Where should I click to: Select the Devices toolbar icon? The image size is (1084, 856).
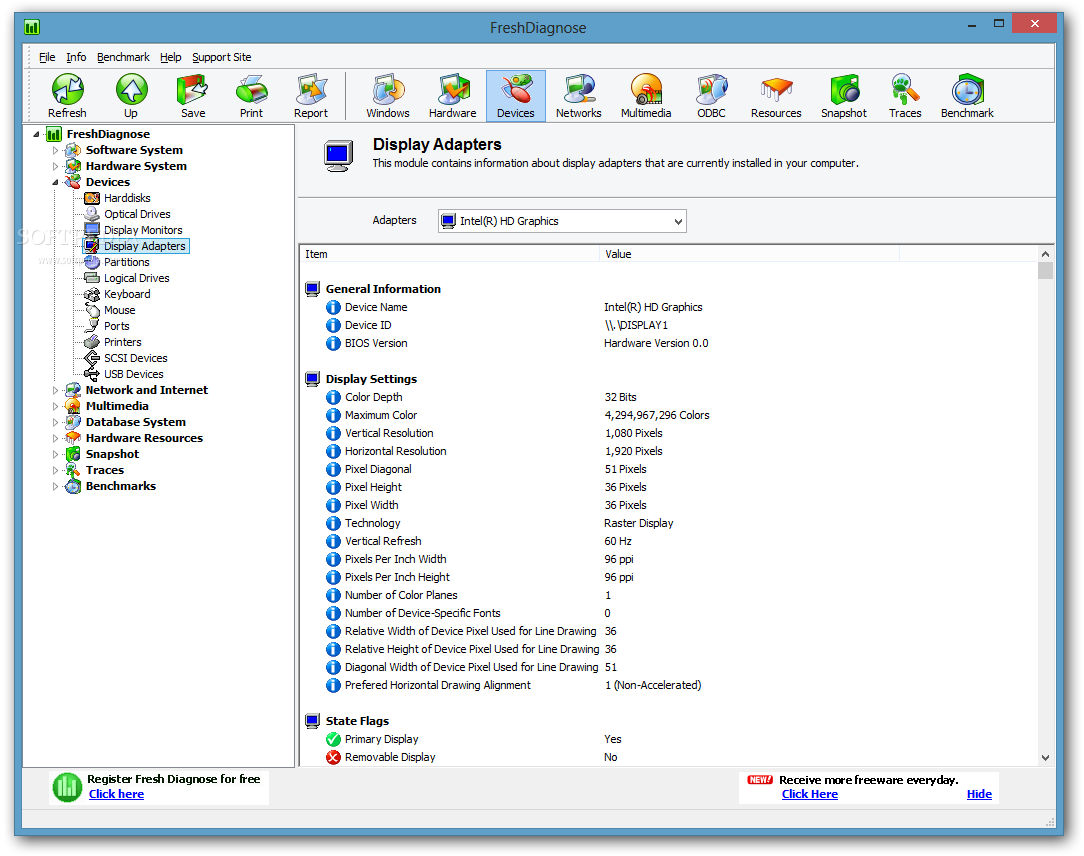(x=516, y=96)
